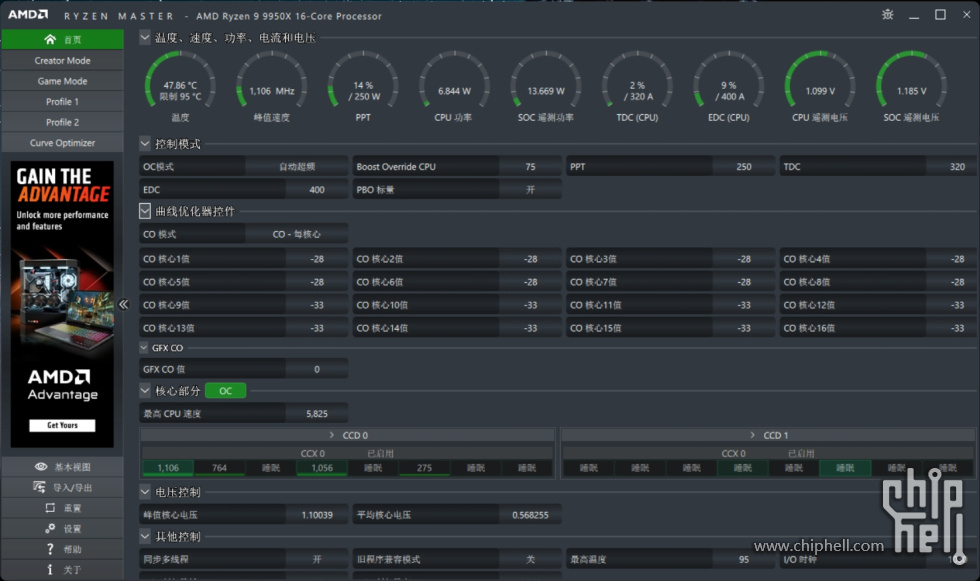Edit the EDC limit value 400
Viewport: 980px width, 581px height.
317,190
